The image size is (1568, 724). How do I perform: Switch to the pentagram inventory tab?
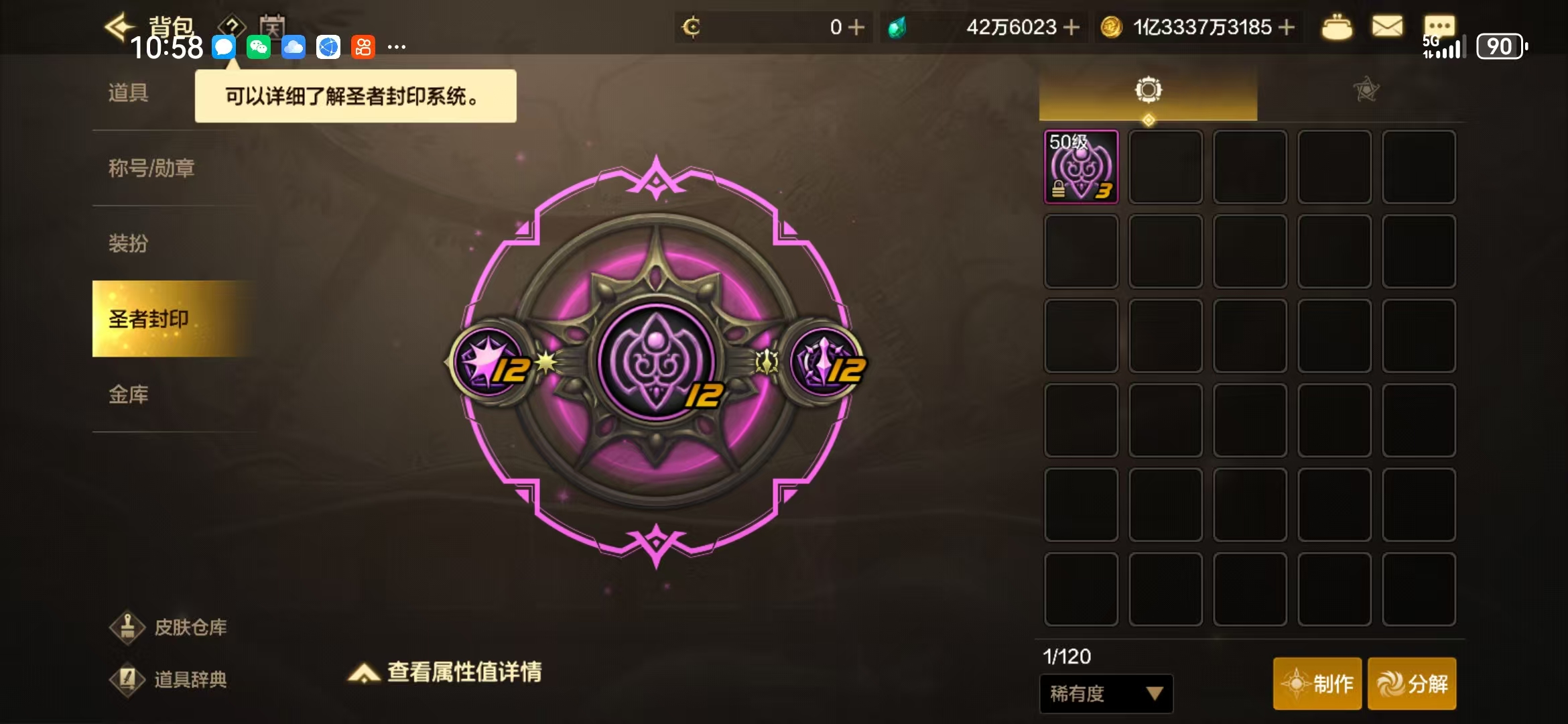pos(1365,90)
